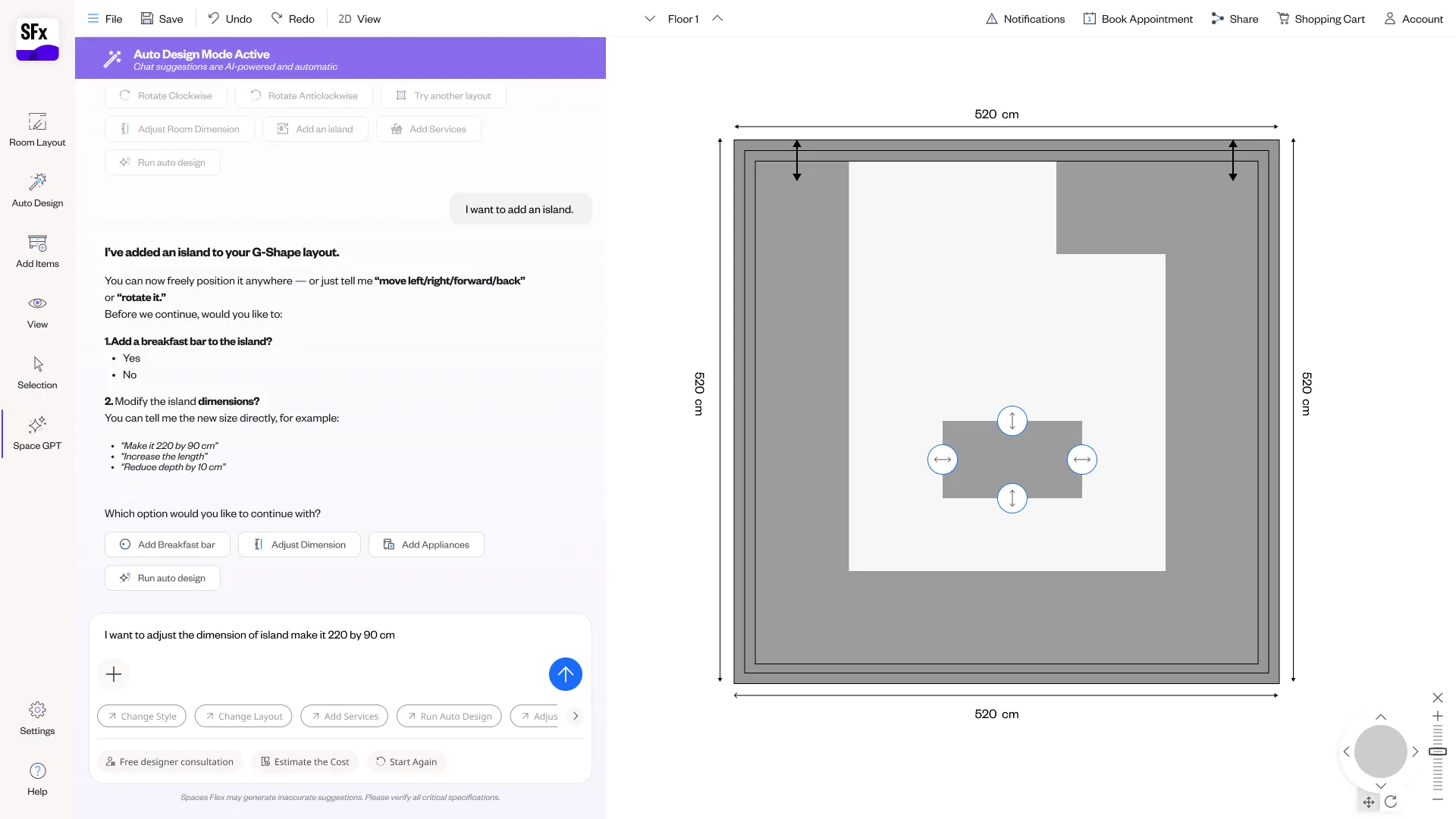Open the File menu
Screen dimensions: 1456x819
tap(105, 19)
